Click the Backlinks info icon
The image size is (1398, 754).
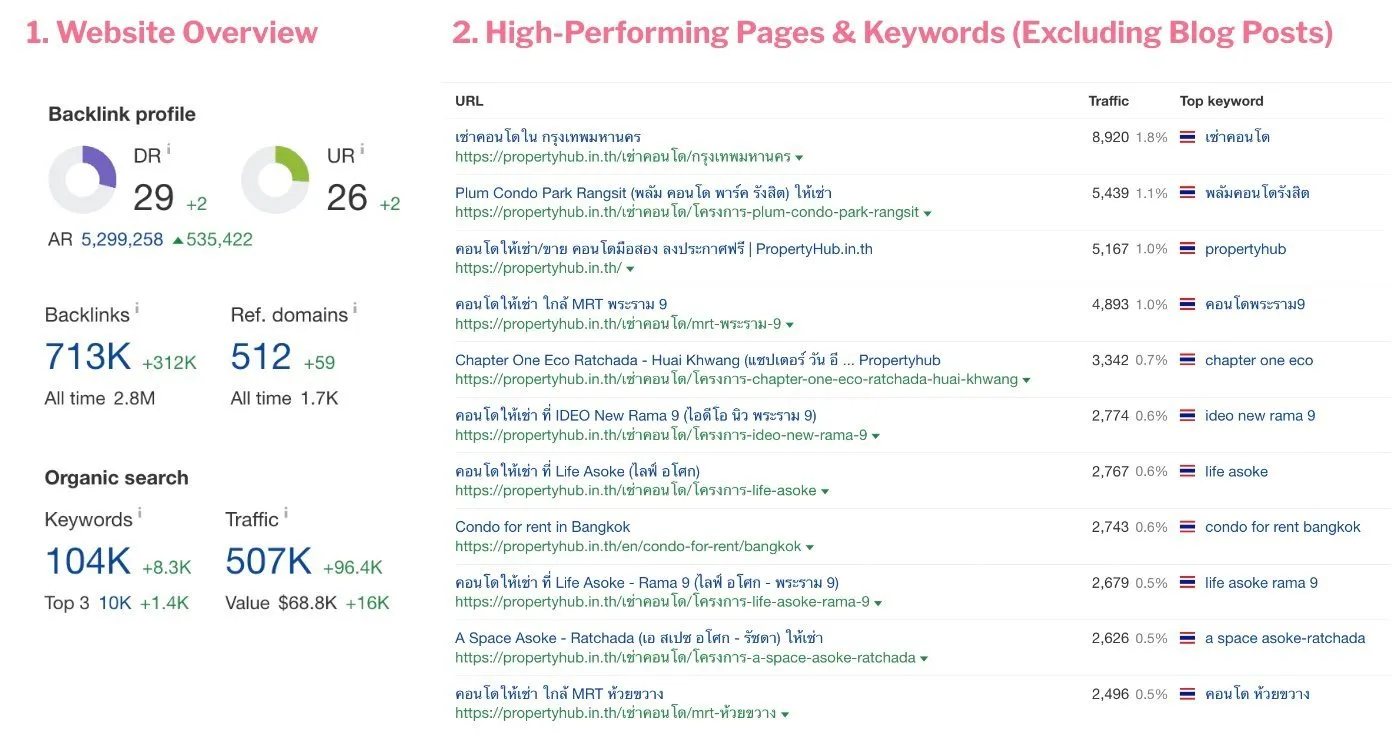[137, 309]
